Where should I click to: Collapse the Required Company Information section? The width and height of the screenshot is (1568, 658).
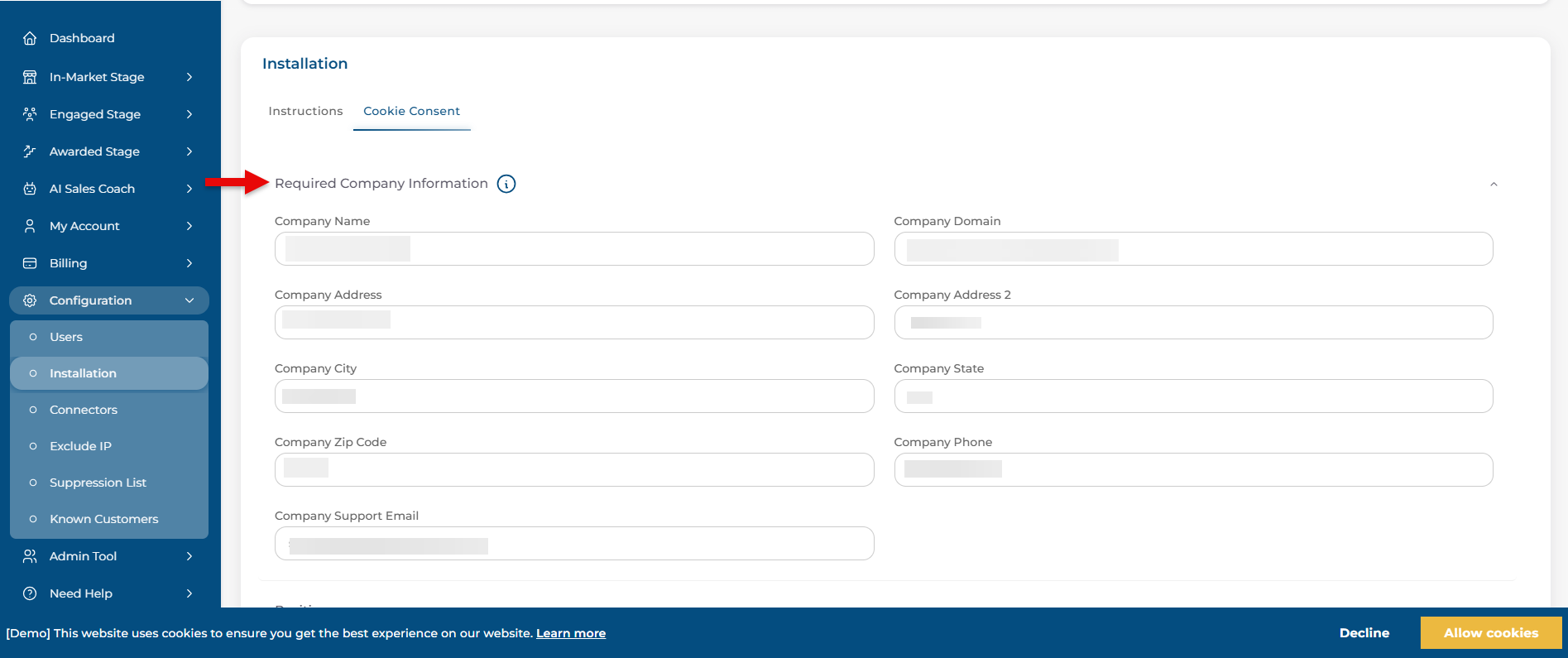(x=1494, y=184)
